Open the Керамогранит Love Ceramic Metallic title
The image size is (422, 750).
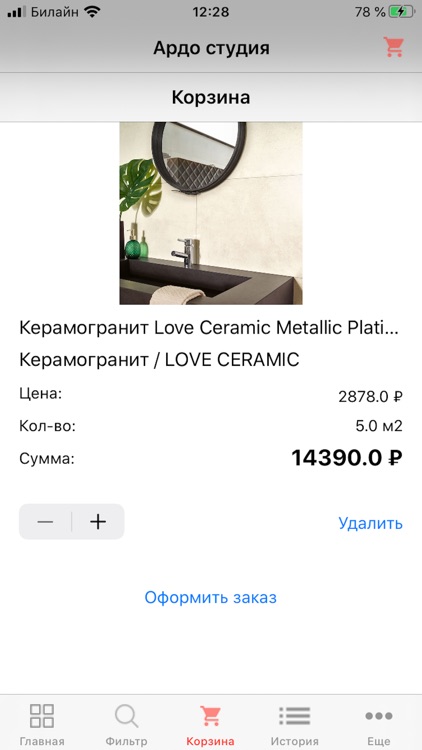click(x=209, y=328)
